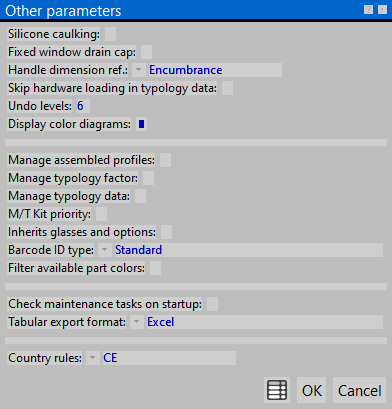Expand the Barcode ID type dropdown arrow
This screenshot has width=392, height=409.
pos(105,250)
